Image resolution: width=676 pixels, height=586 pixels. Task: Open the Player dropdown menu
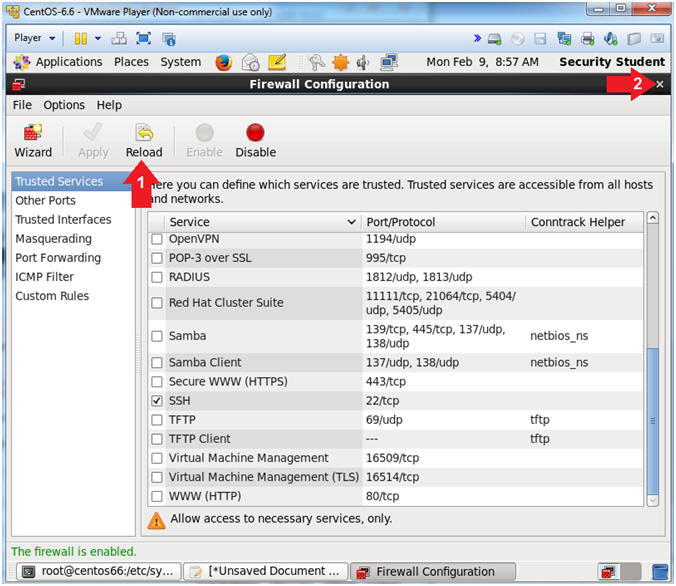34,38
